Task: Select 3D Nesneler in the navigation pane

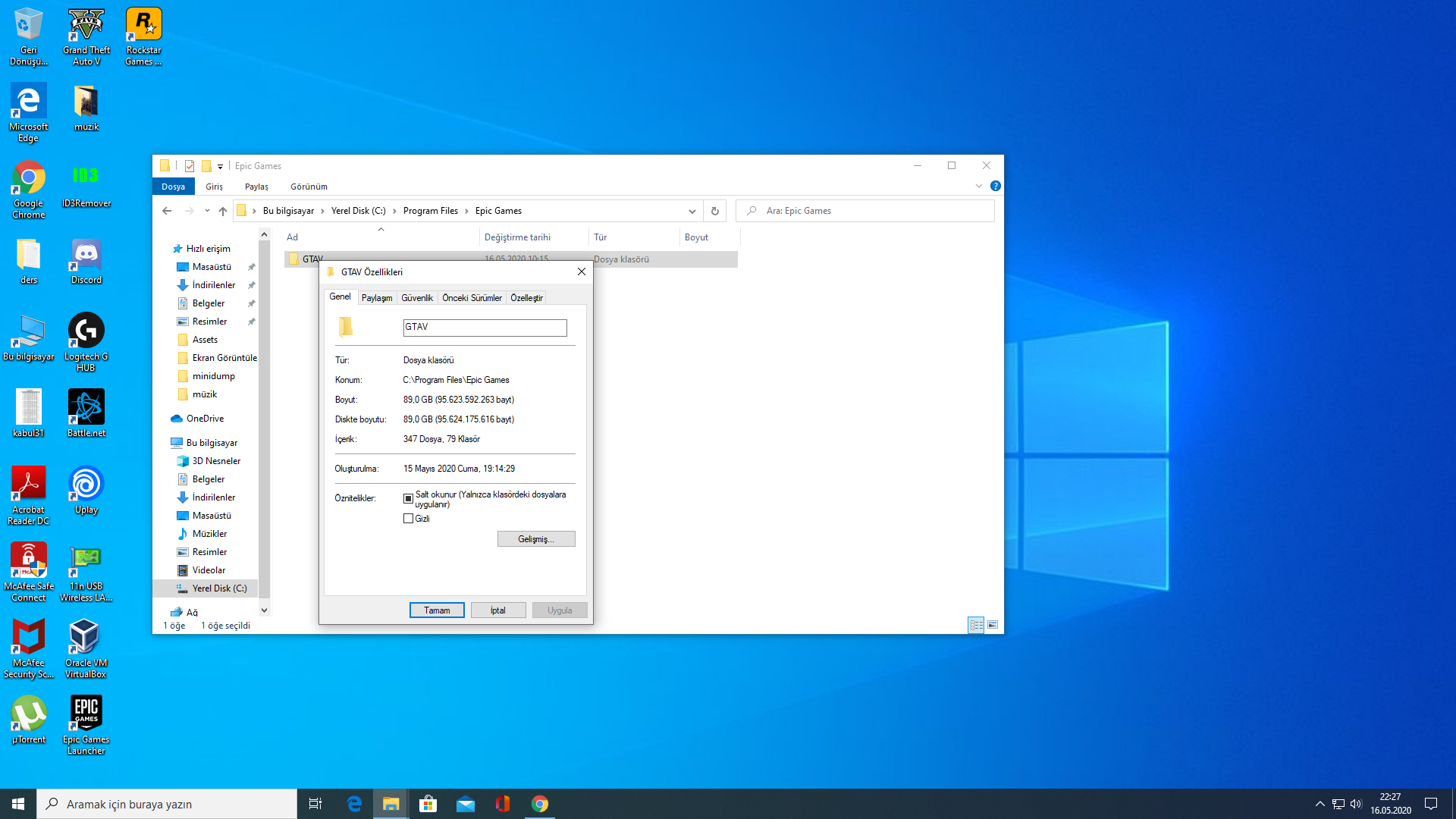Action: tap(216, 461)
